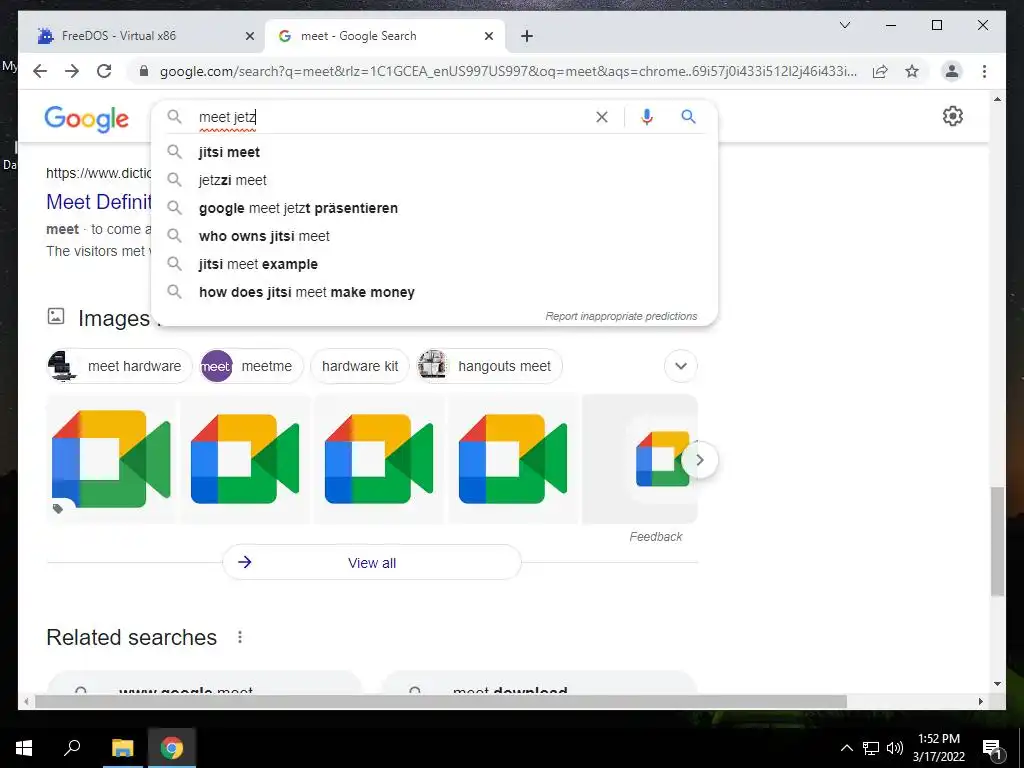Close the FreeDOS - Virtual x86 tab
This screenshot has height=768, width=1024.
249,36
